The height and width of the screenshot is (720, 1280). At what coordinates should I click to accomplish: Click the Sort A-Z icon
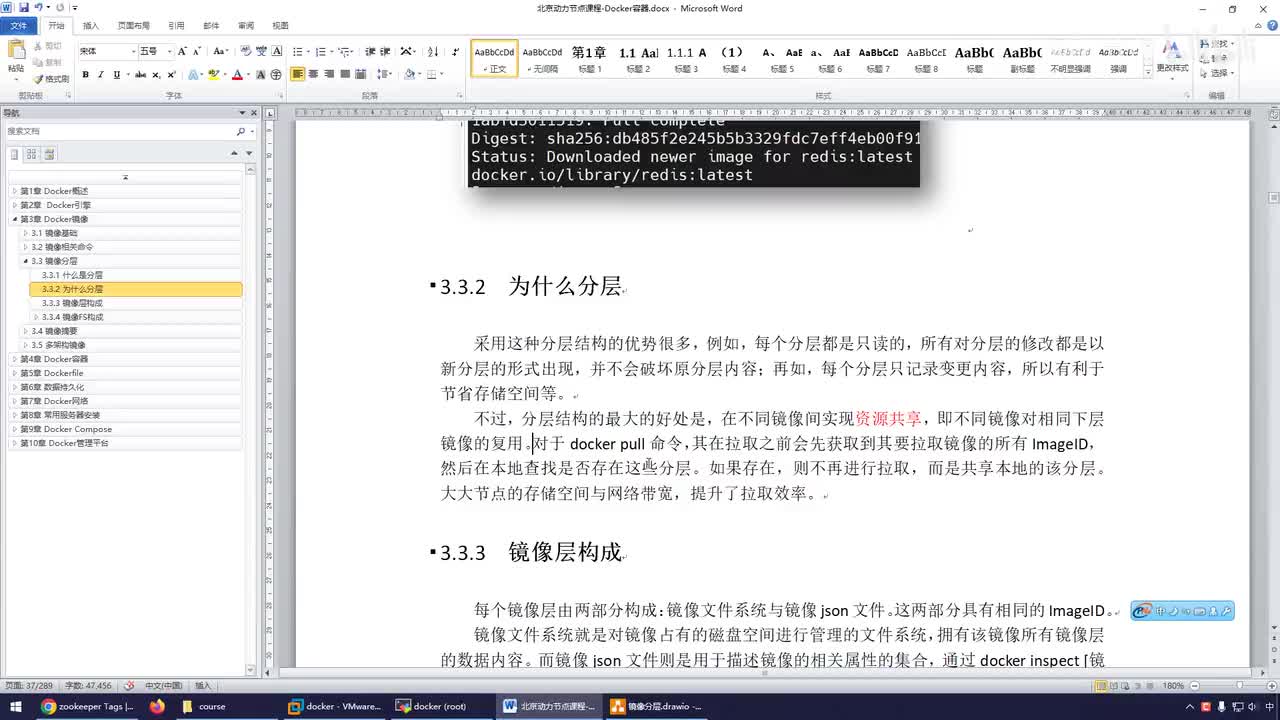433,51
